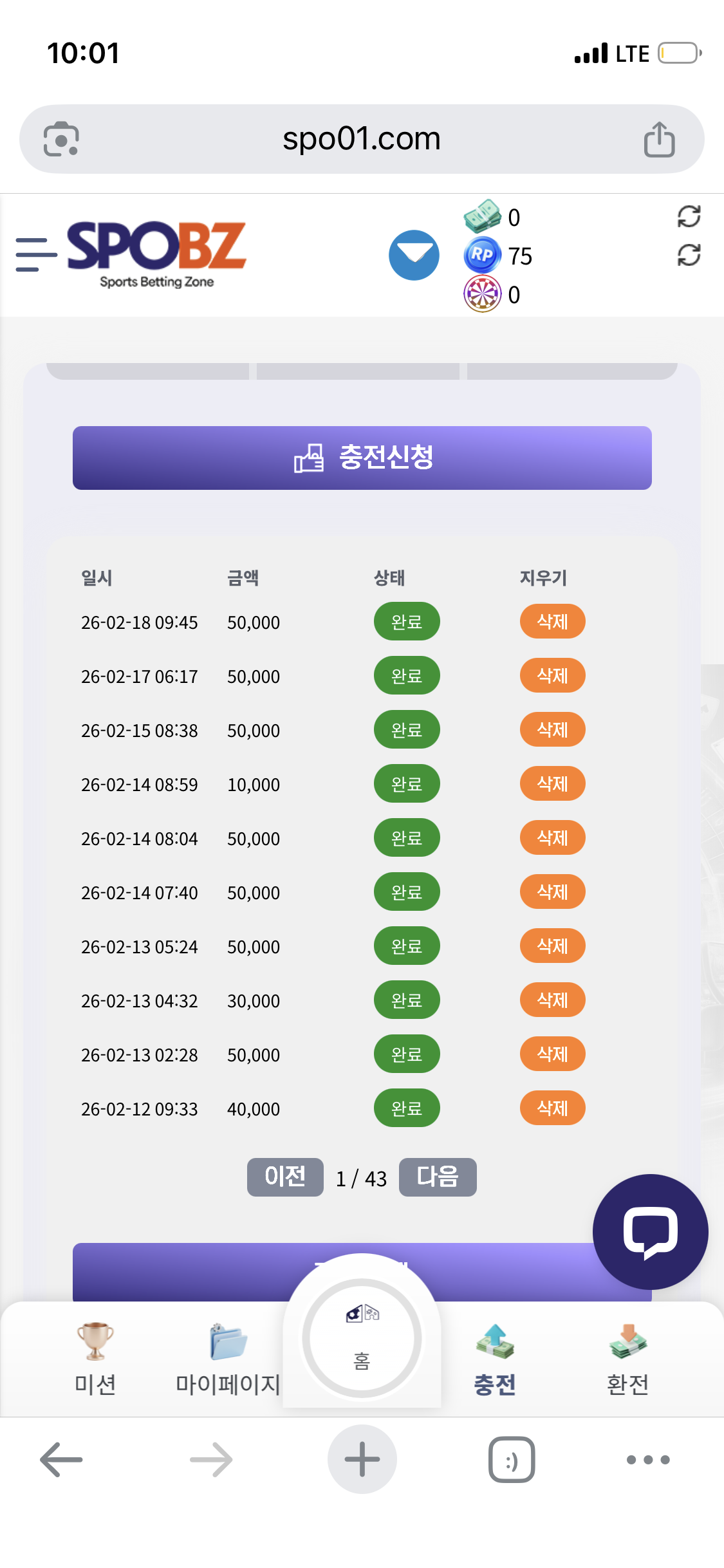This screenshot has width=724, height=1568.
Task: Refresh the cash balance with top refresh icon
Action: 689,216
